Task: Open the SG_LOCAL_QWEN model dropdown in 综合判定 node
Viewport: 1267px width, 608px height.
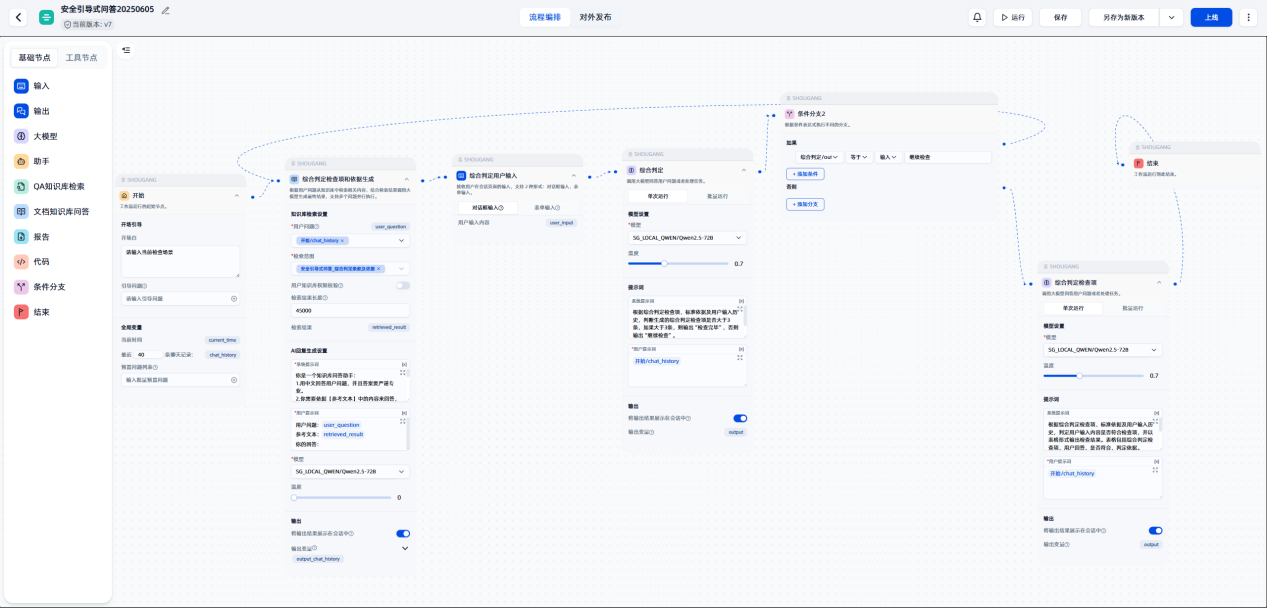Action: coord(687,238)
